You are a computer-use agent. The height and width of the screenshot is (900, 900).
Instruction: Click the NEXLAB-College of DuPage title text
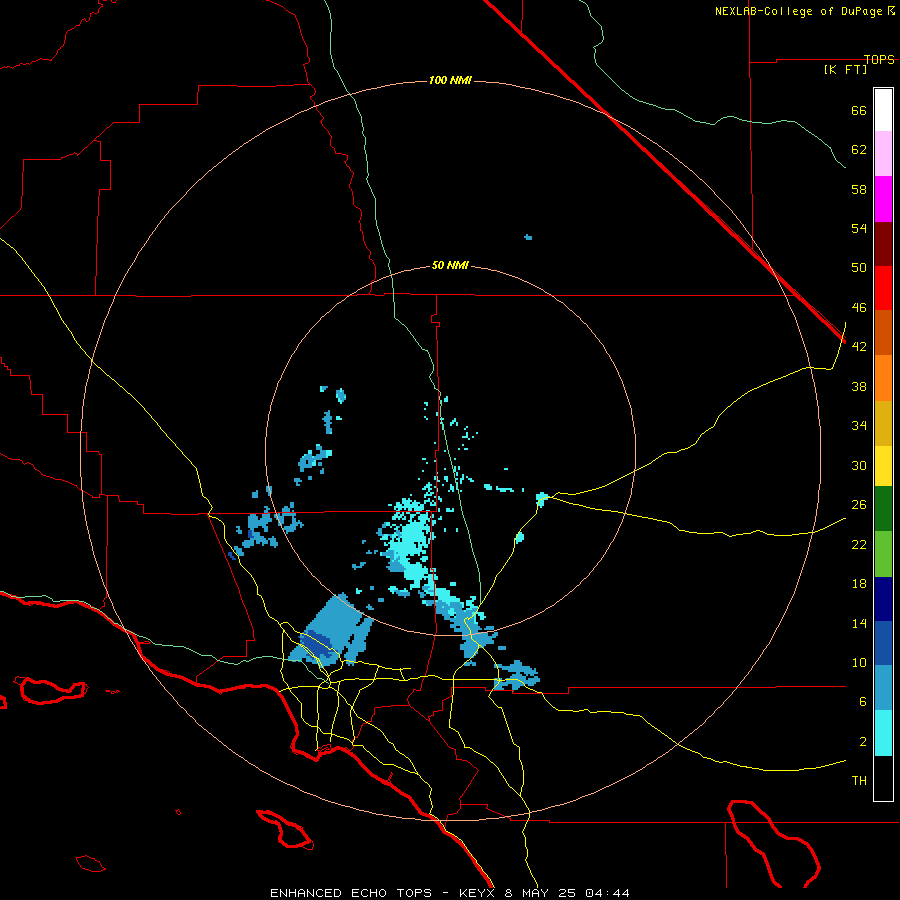point(798,11)
